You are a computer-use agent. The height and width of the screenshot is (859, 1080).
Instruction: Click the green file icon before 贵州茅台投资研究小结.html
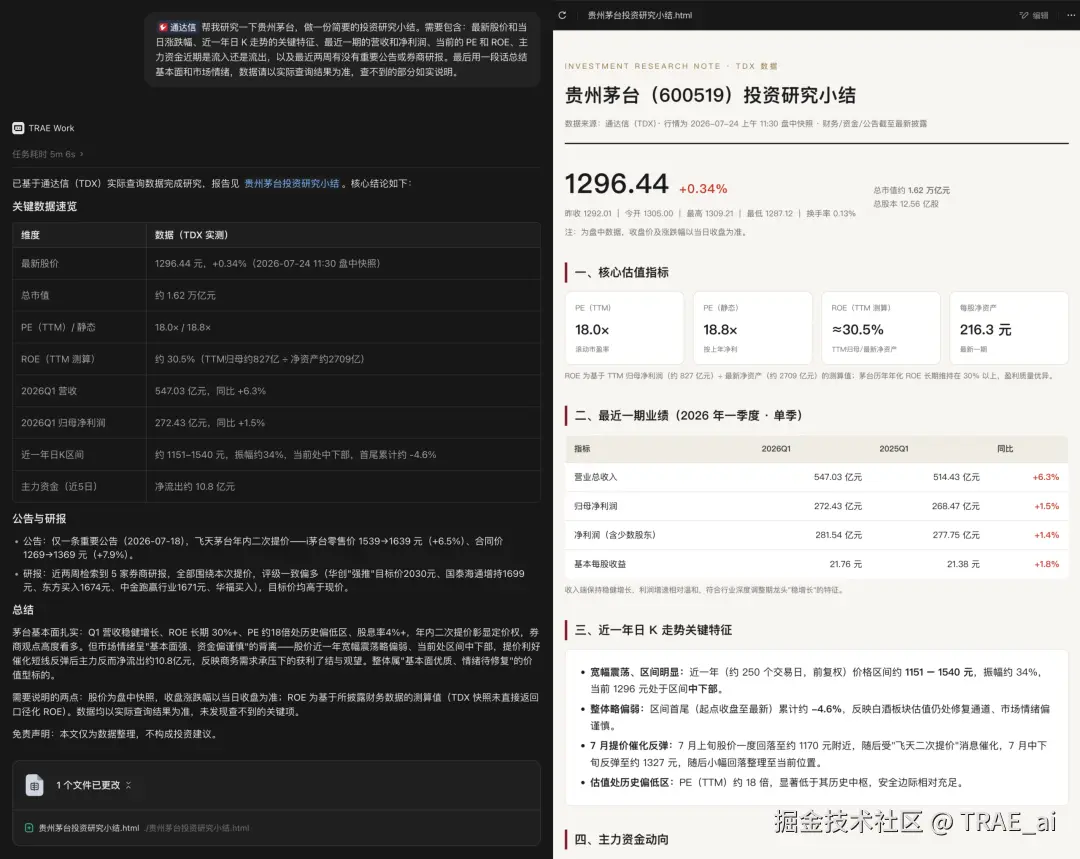(x=29, y=828)
